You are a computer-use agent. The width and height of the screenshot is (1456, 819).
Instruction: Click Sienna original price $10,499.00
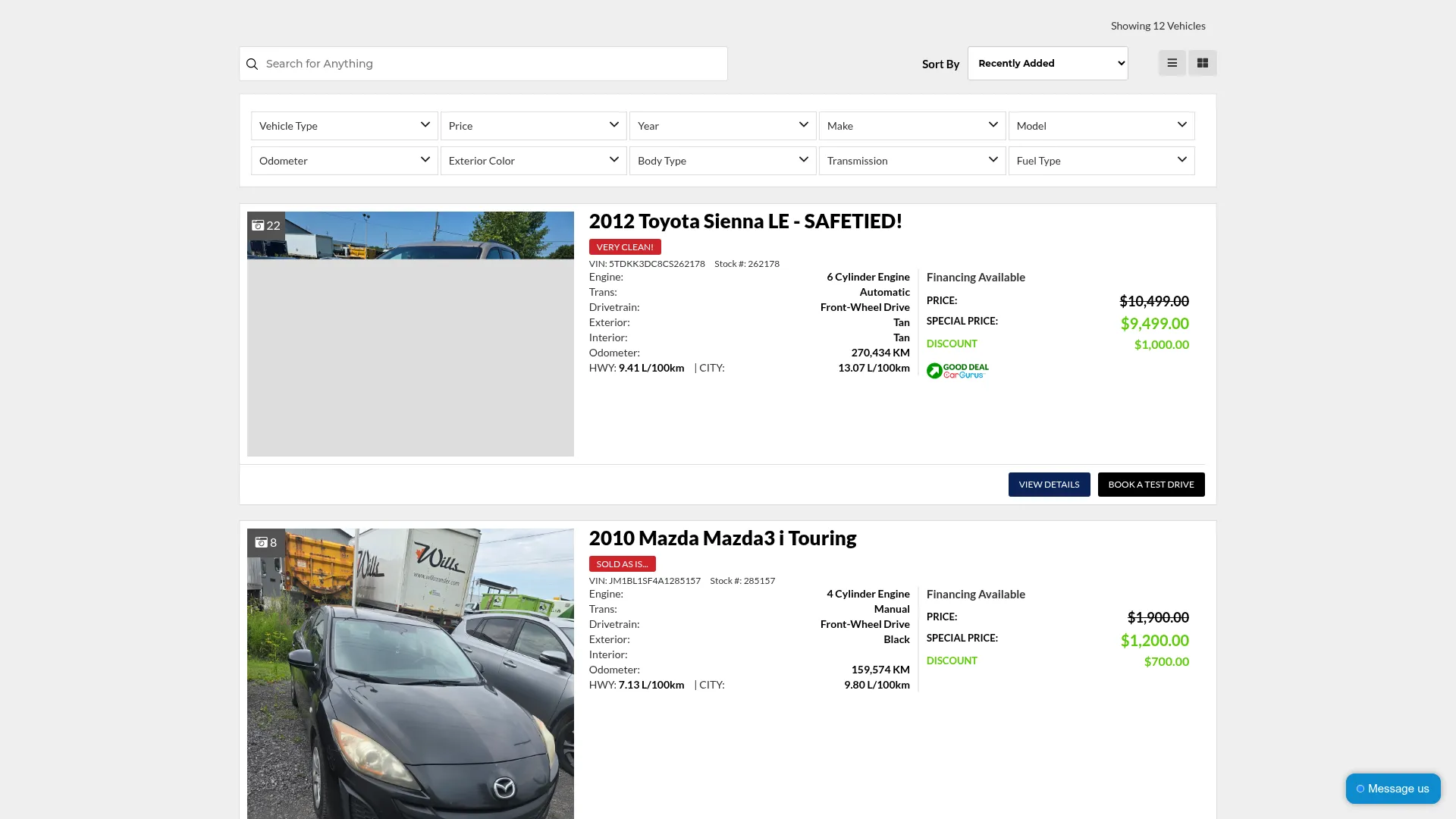(1154, 301)
